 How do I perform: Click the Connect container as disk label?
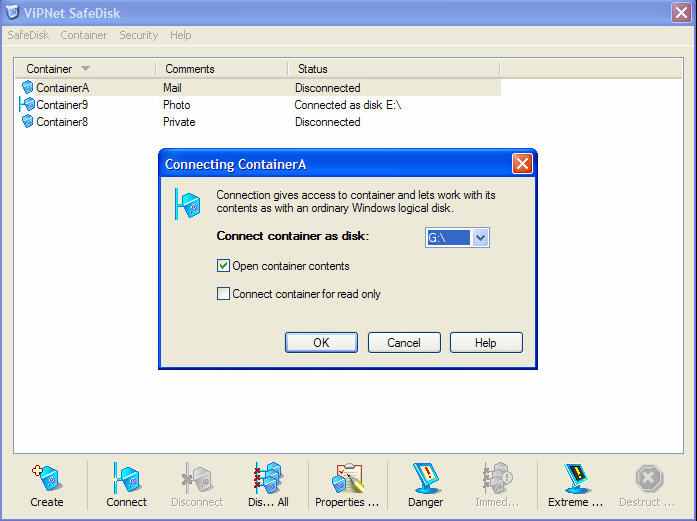coord(292,236)
